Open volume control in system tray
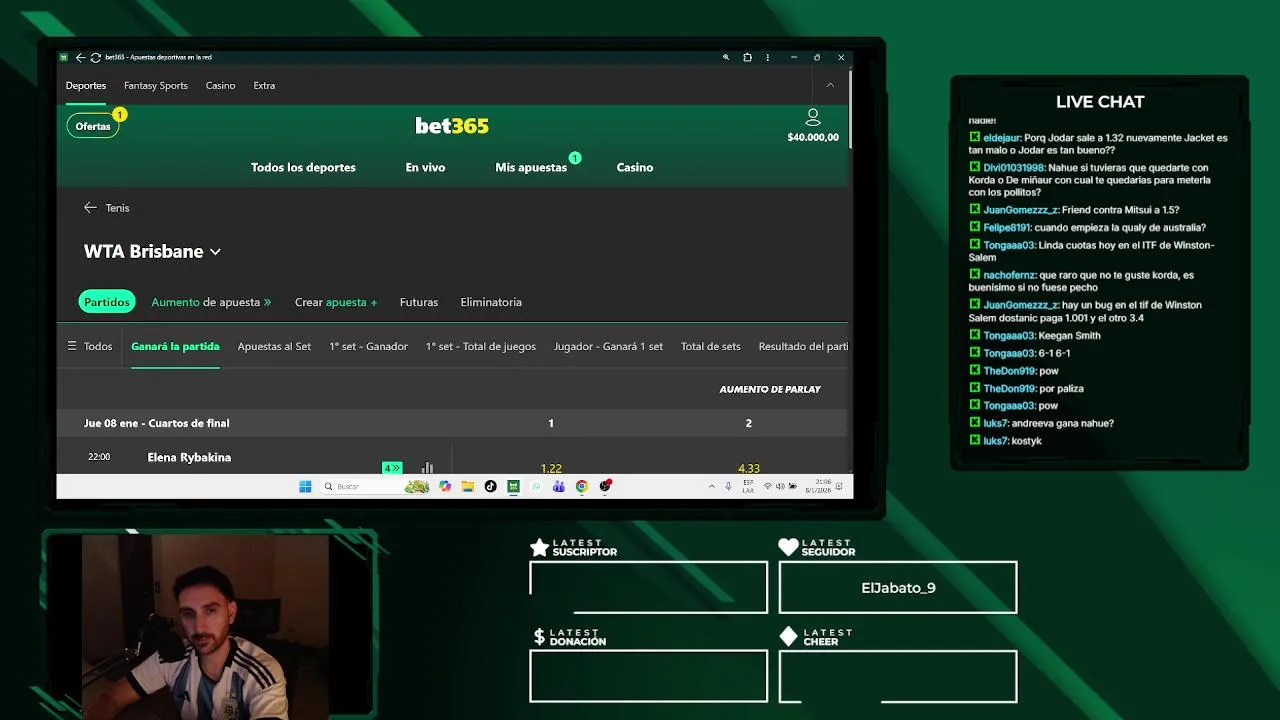1280x720 pixels. click(780, 486)
